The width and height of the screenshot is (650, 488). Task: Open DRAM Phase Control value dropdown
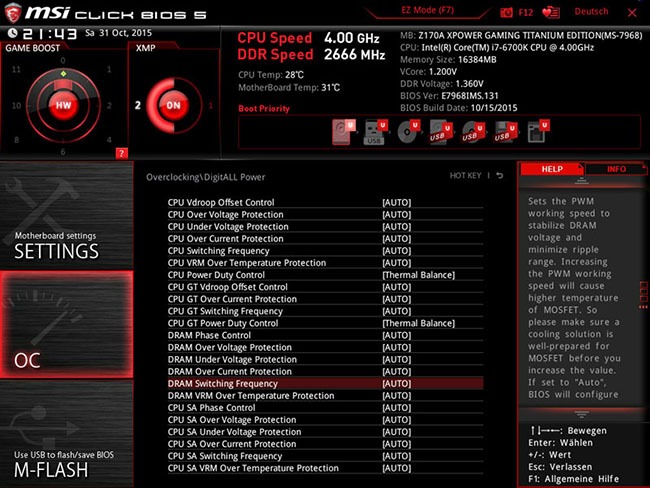[x=397, y=335]
